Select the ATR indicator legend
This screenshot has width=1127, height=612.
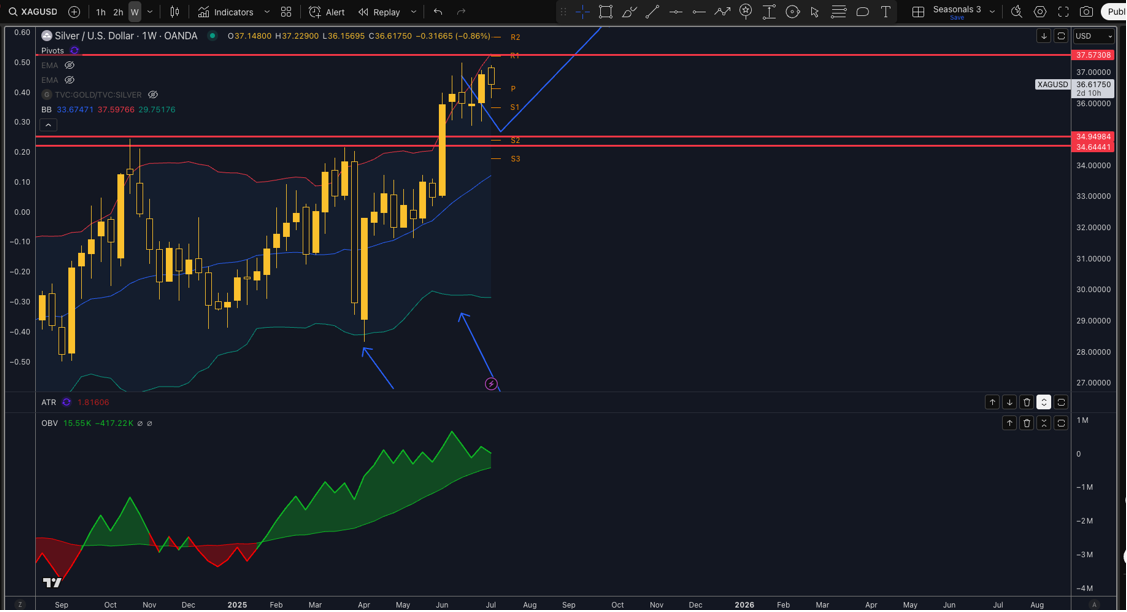click(48, 402)
